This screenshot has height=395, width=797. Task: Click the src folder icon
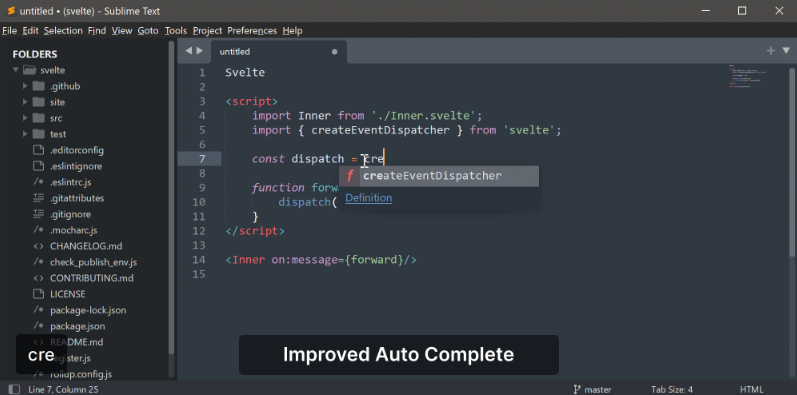(x=39, y=118)
